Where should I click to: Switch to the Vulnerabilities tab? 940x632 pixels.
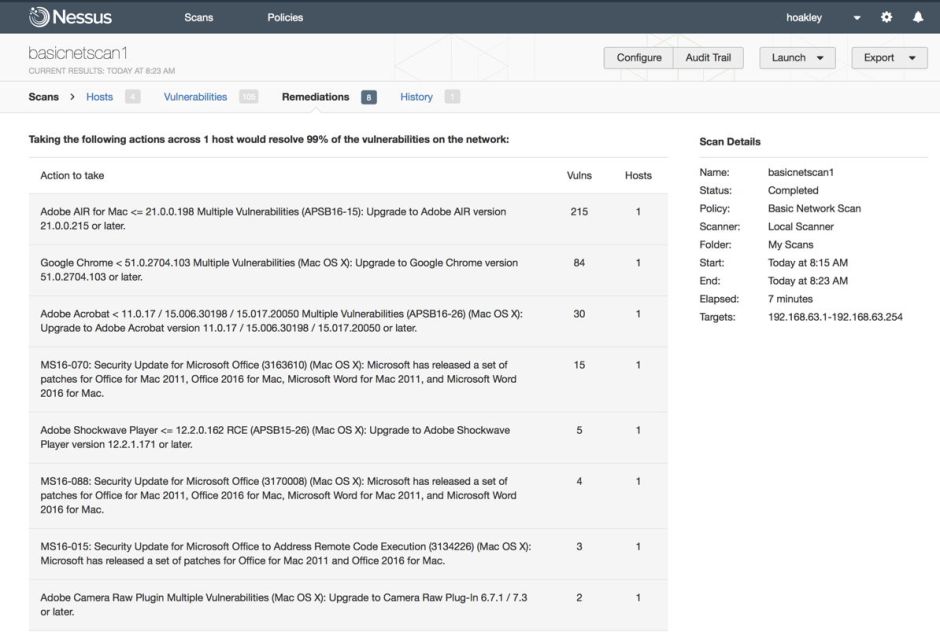(x=196, y=97)
